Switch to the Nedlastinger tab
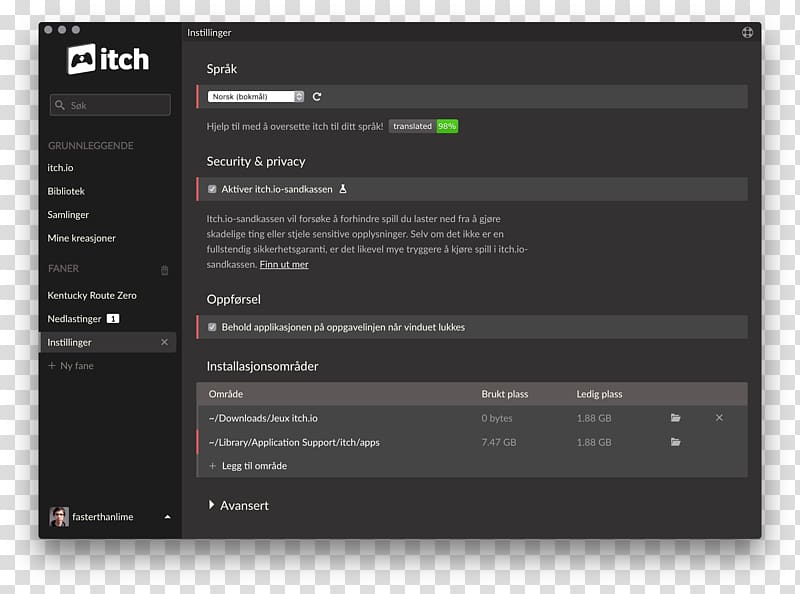The image size is (800, 594). click(75, 319)
